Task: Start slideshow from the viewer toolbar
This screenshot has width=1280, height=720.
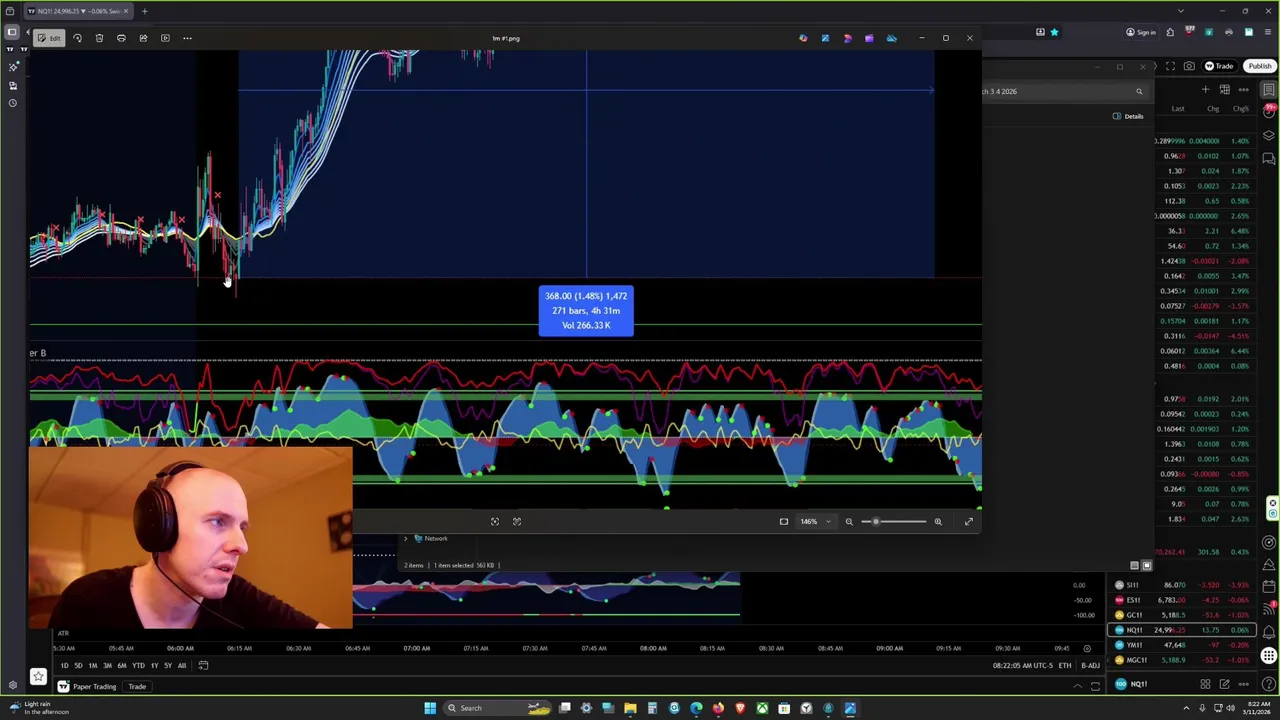Action: [x=165, y=38]
